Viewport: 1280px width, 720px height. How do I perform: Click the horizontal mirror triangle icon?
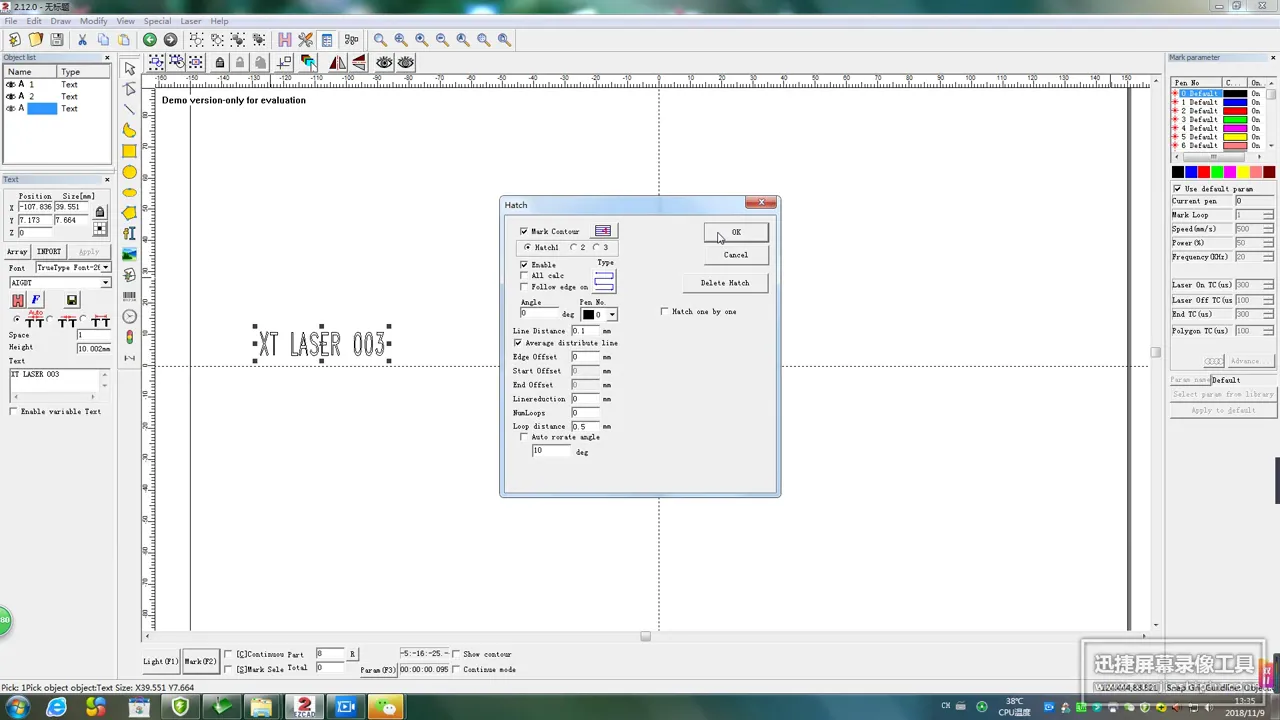(337, 63)
